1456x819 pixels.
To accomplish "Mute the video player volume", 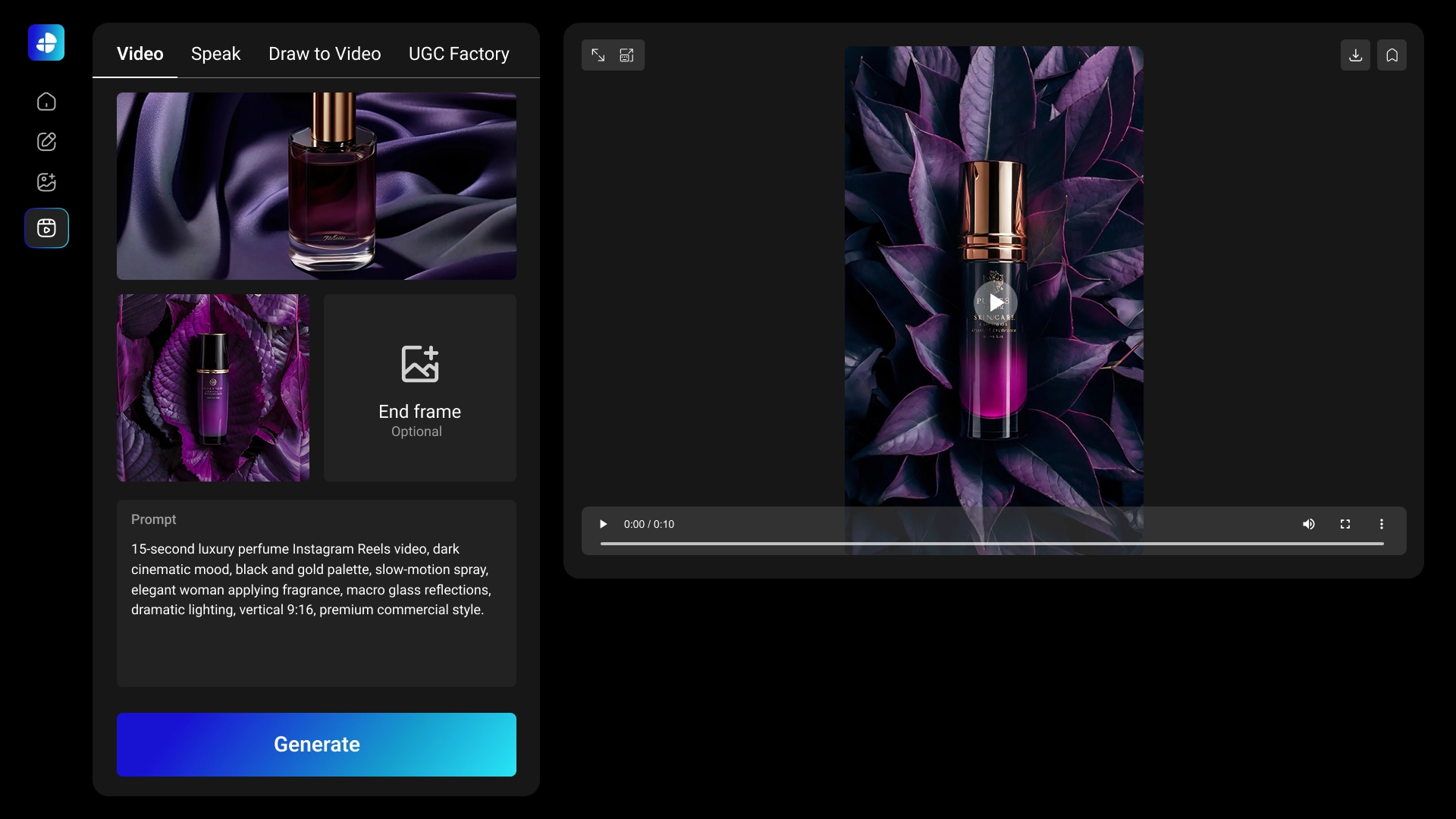I will (1308, 524).
